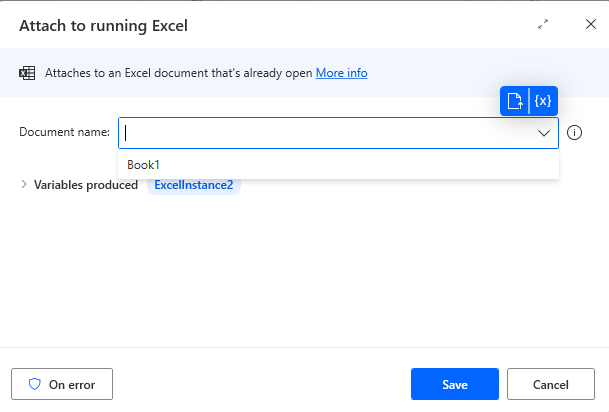Click the Document name label
Viewport: 609px width, 412px height.
point(64,133)
